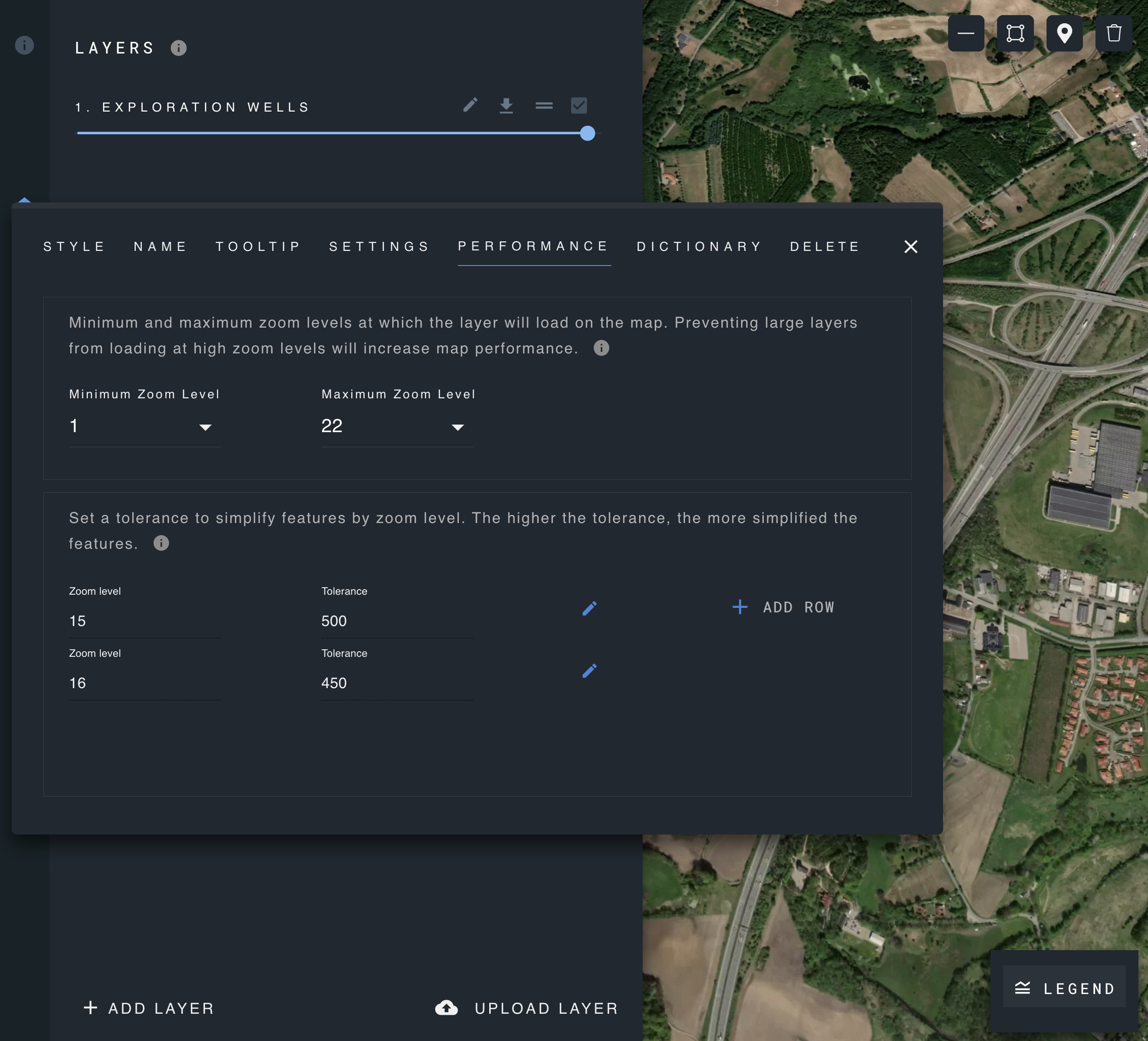
Task: Click the info icon in the left sidebar
Action: (24, 45)
